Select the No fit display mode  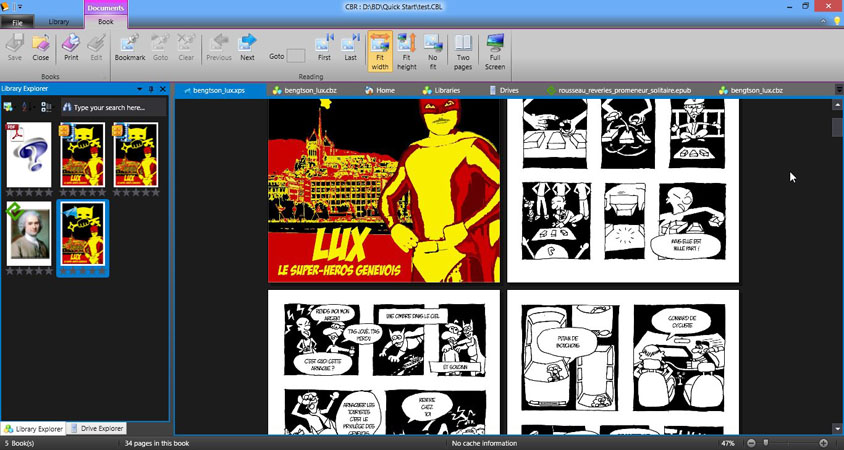433,51
